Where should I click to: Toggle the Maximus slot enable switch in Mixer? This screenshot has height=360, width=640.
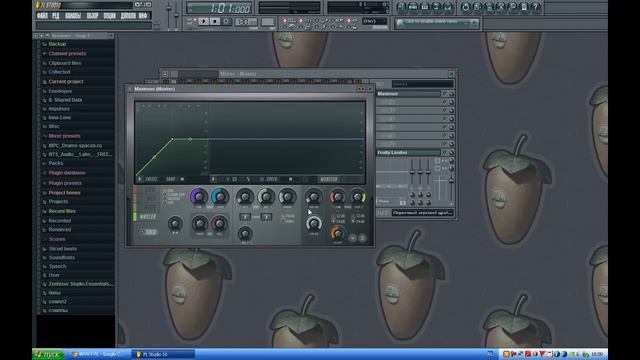(444, 94)
